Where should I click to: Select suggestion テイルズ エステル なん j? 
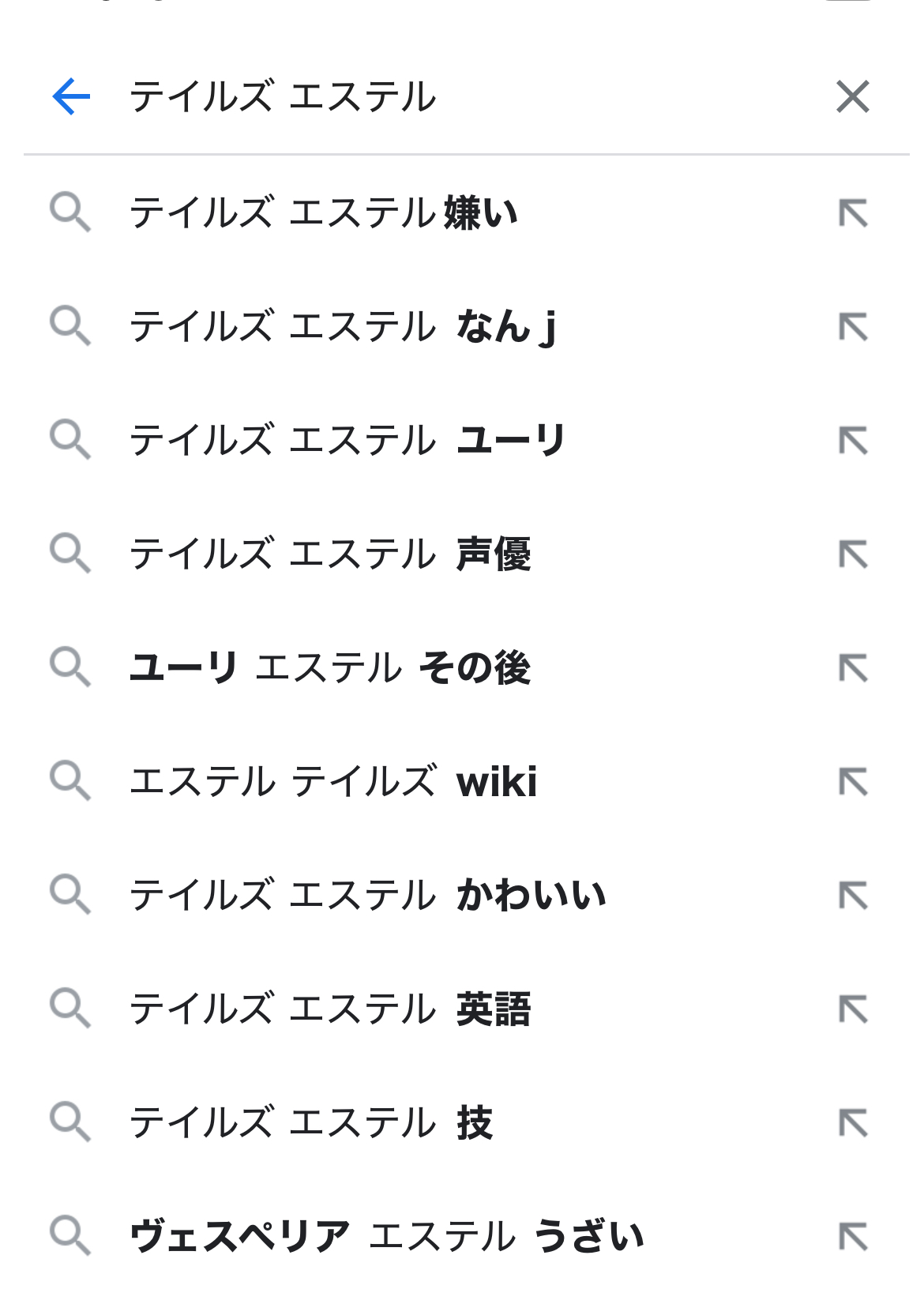pos(343,327)
